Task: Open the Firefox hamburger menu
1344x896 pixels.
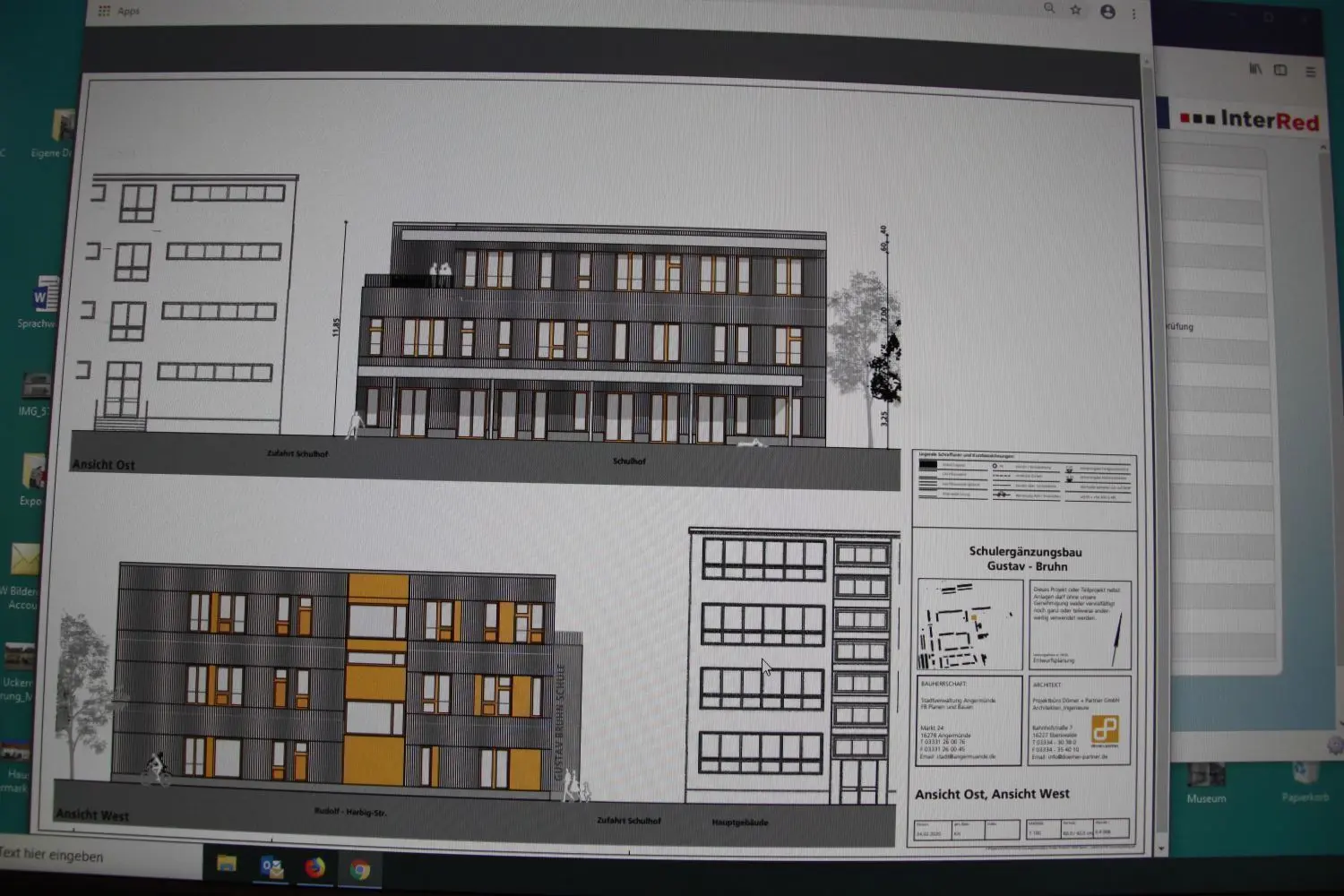Action: [1310, 71]
